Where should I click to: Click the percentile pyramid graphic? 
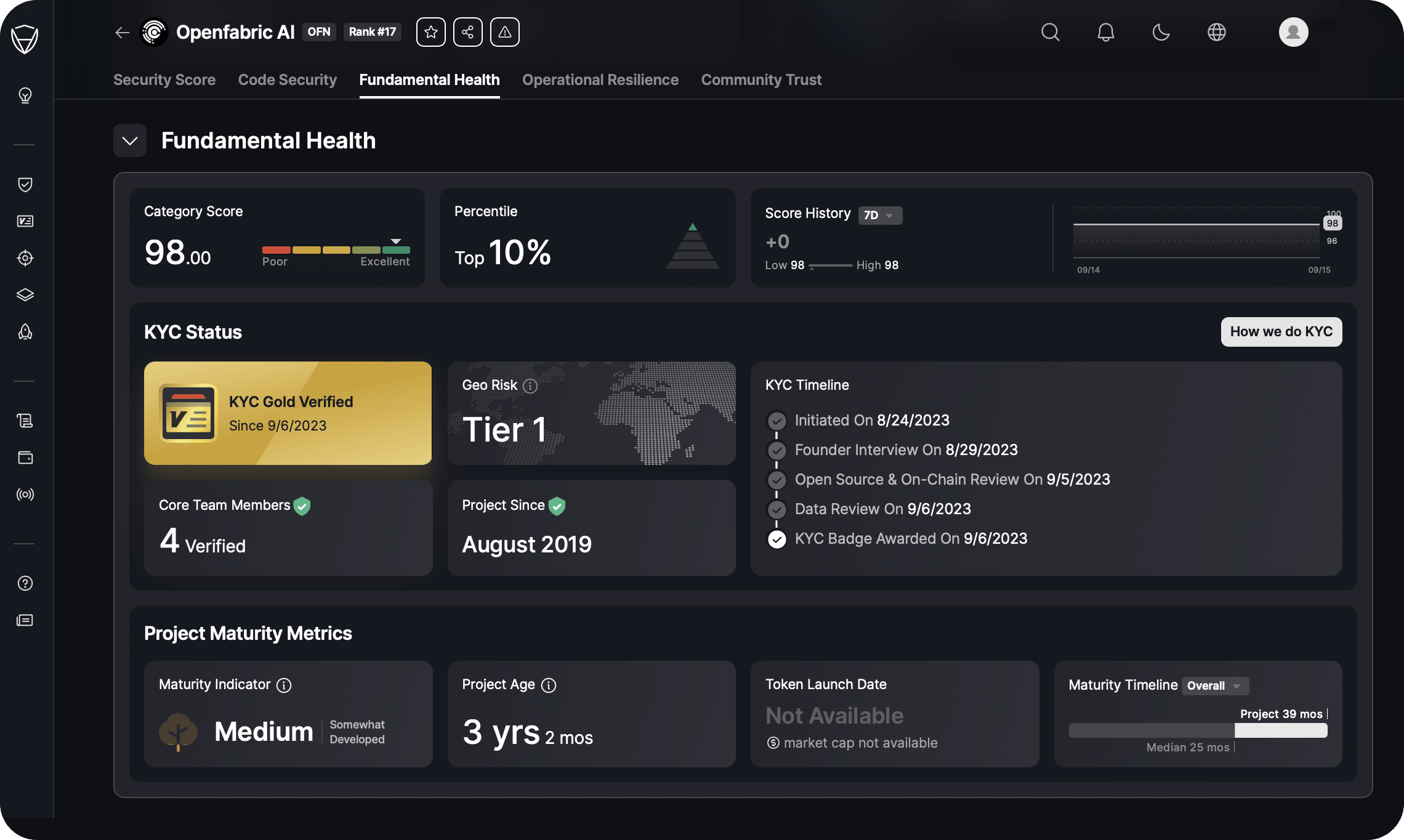tap(693, 246)
